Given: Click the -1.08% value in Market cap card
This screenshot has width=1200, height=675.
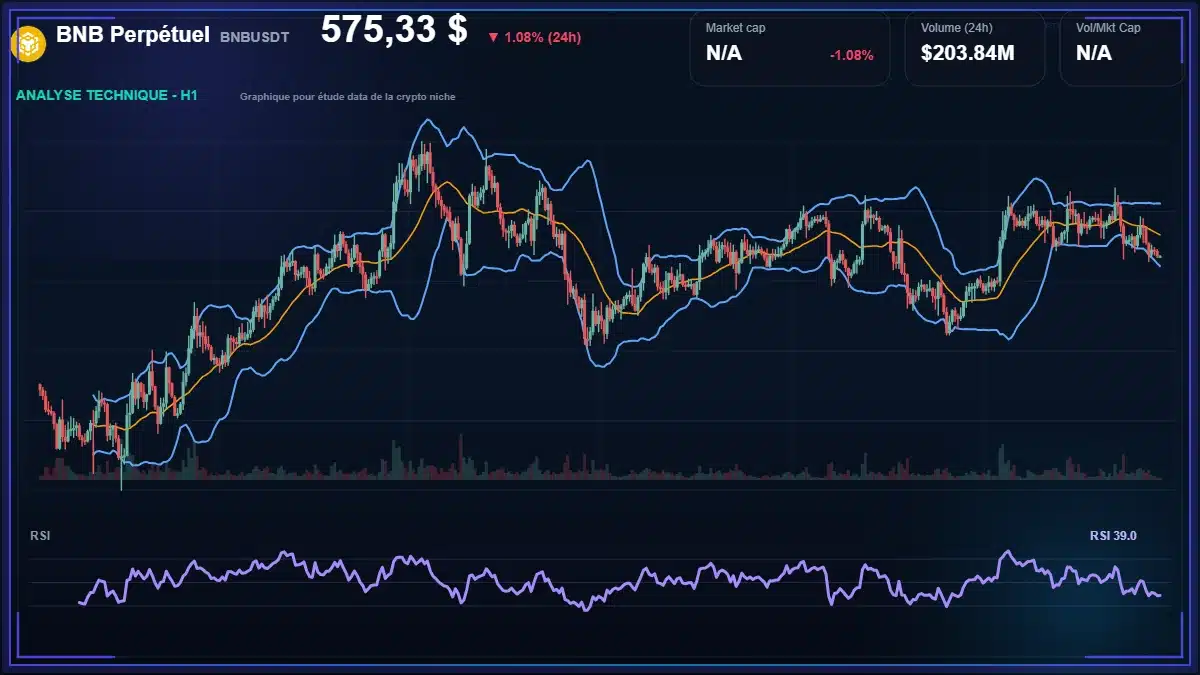Looking at the screenshot, I should [x=852, y=55].
